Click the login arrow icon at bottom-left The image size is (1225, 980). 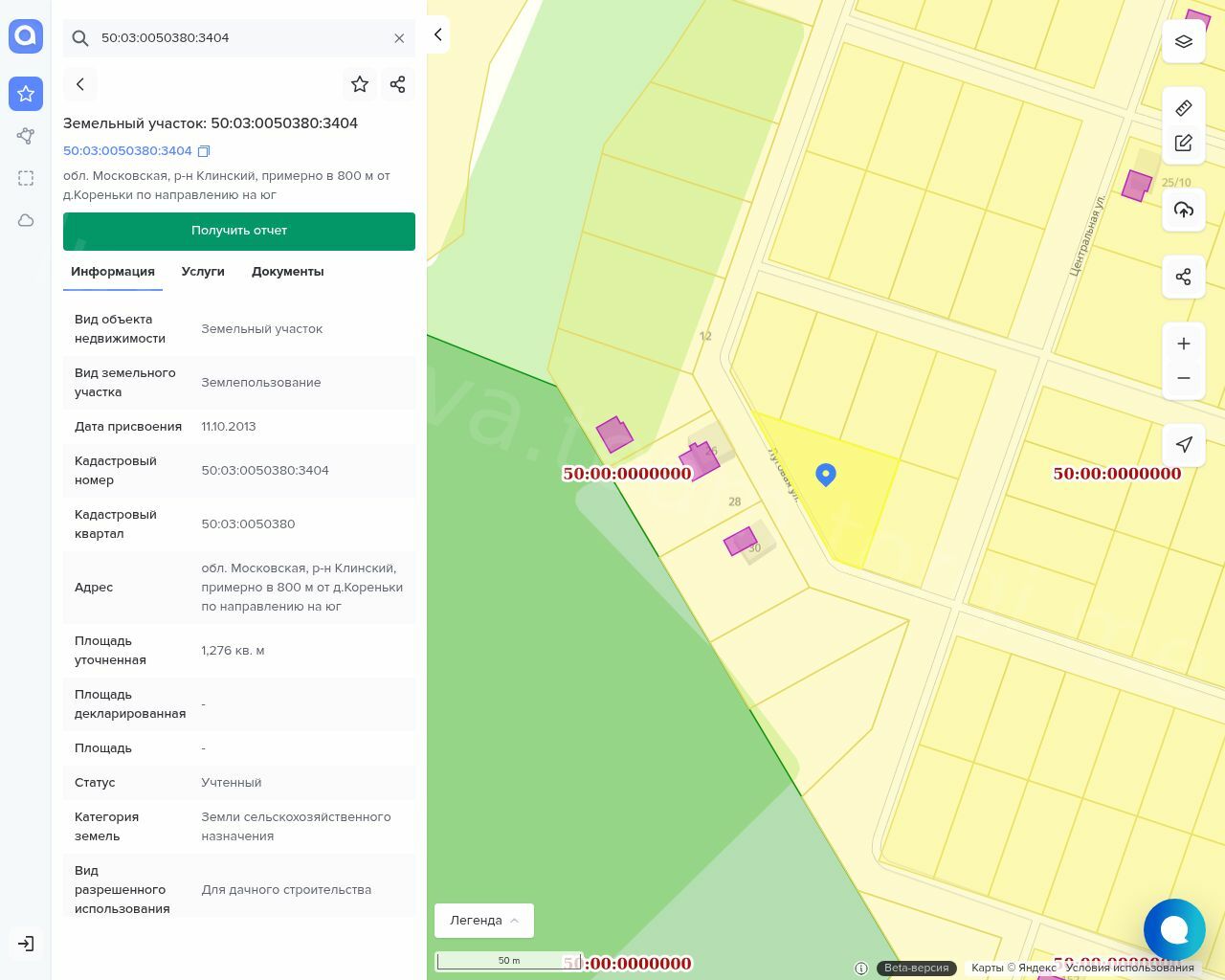26,944
